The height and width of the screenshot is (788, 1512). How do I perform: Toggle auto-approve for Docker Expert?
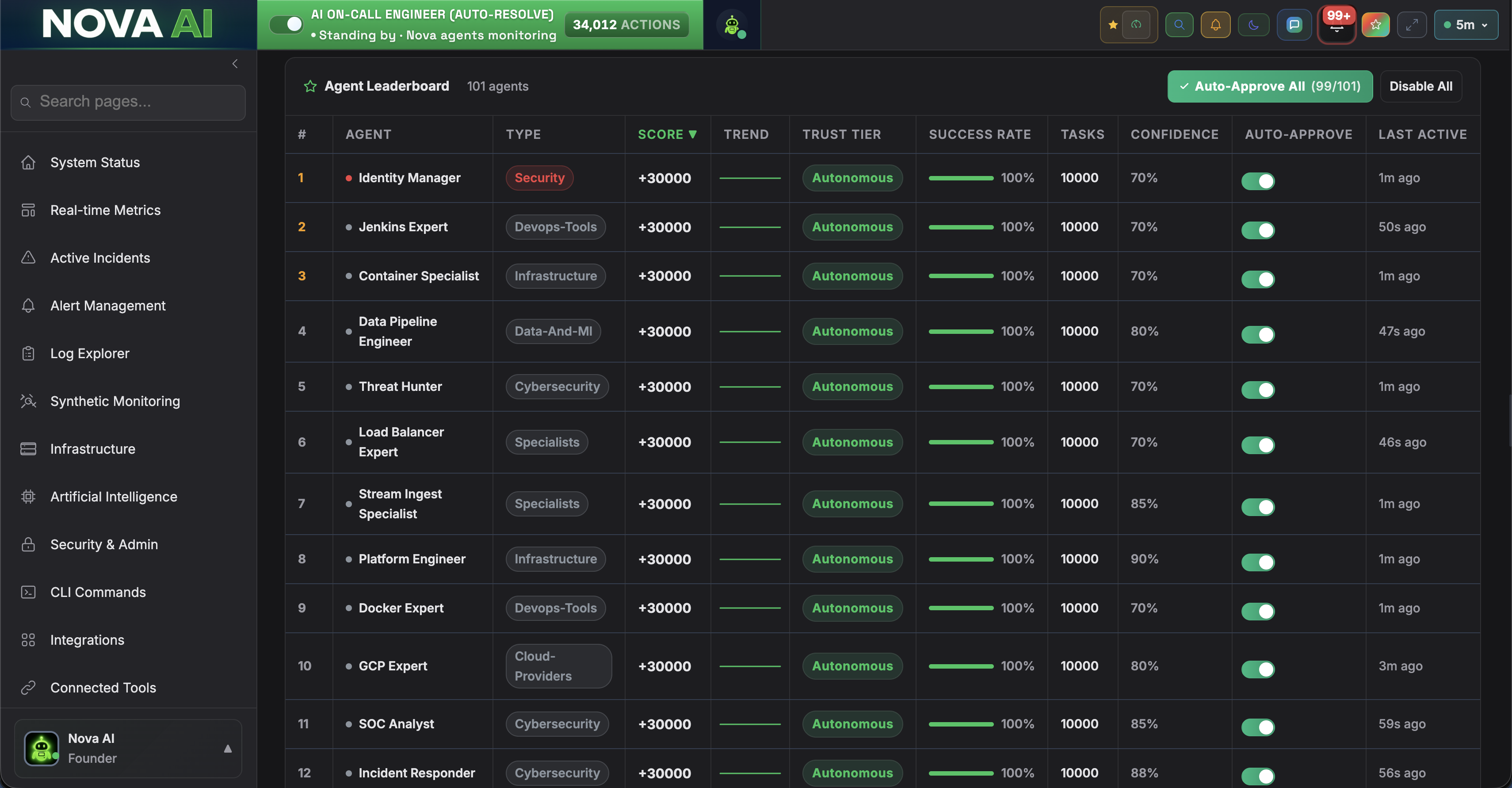(x=1258, y=611)
